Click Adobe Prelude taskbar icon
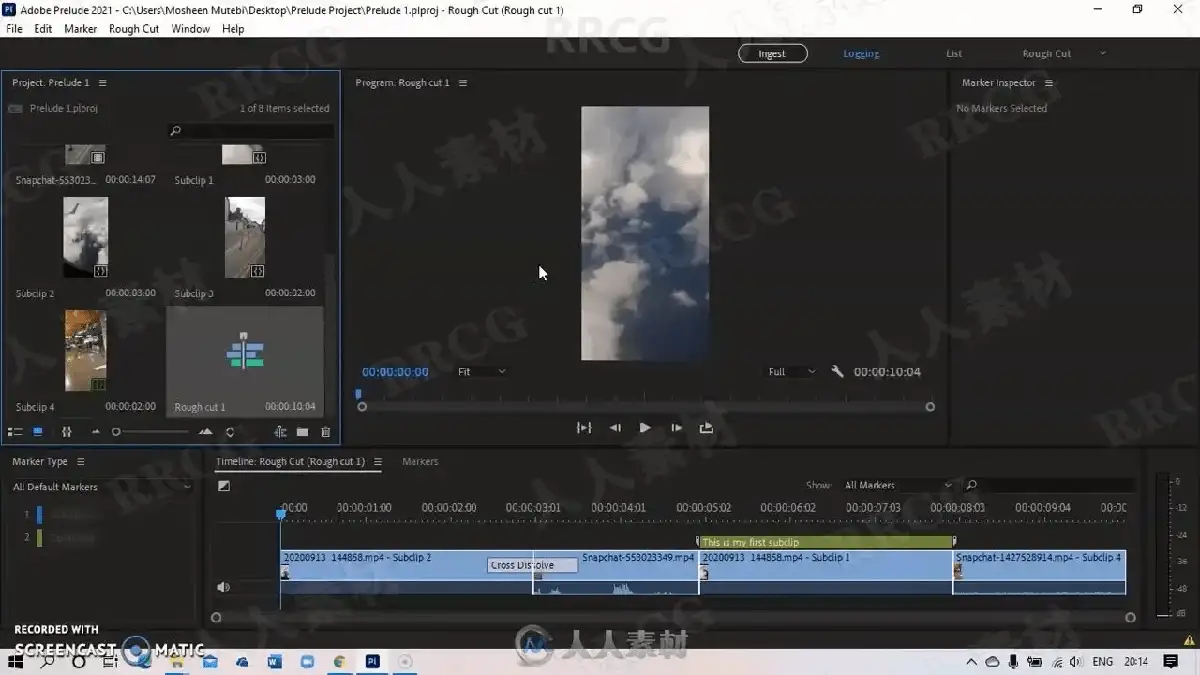 [x=372, y=662]
